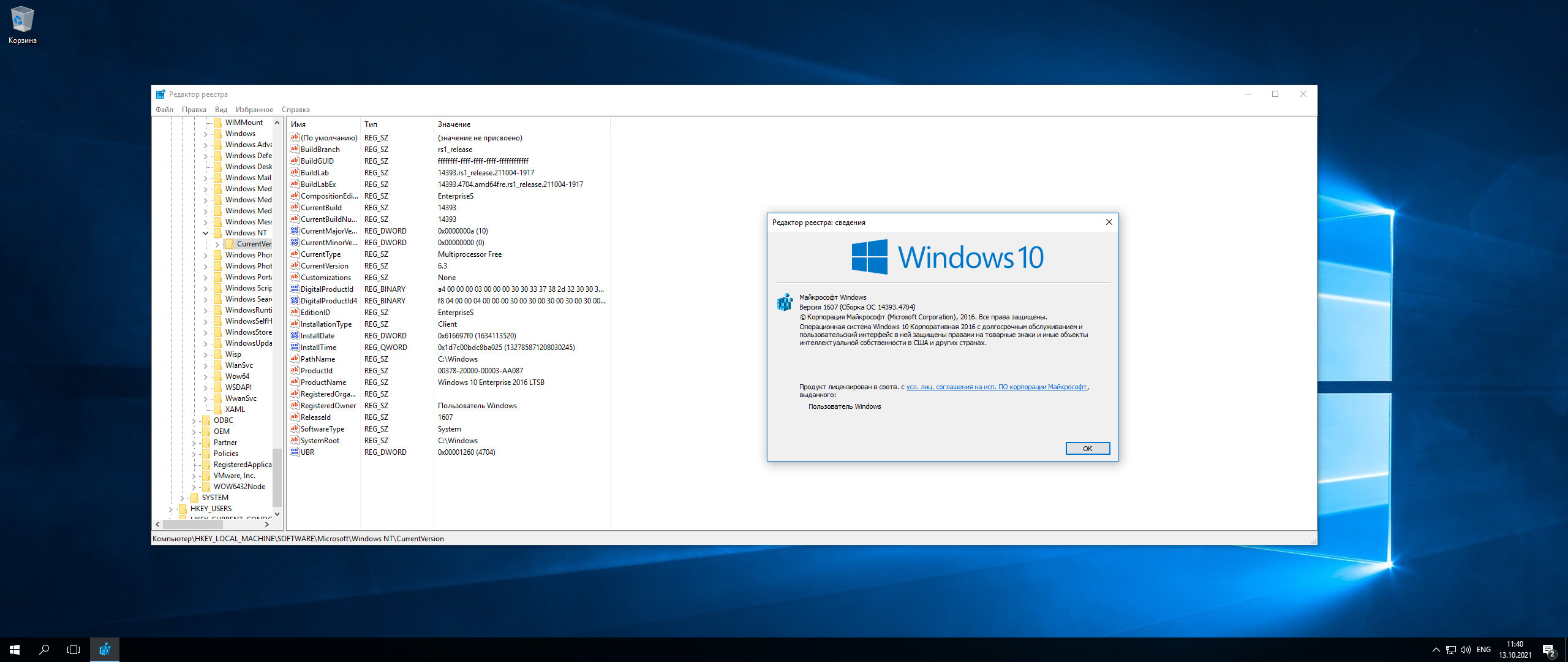Select the XAML folder in tree
The image size is (1568, 662).
tap(235, 409)
